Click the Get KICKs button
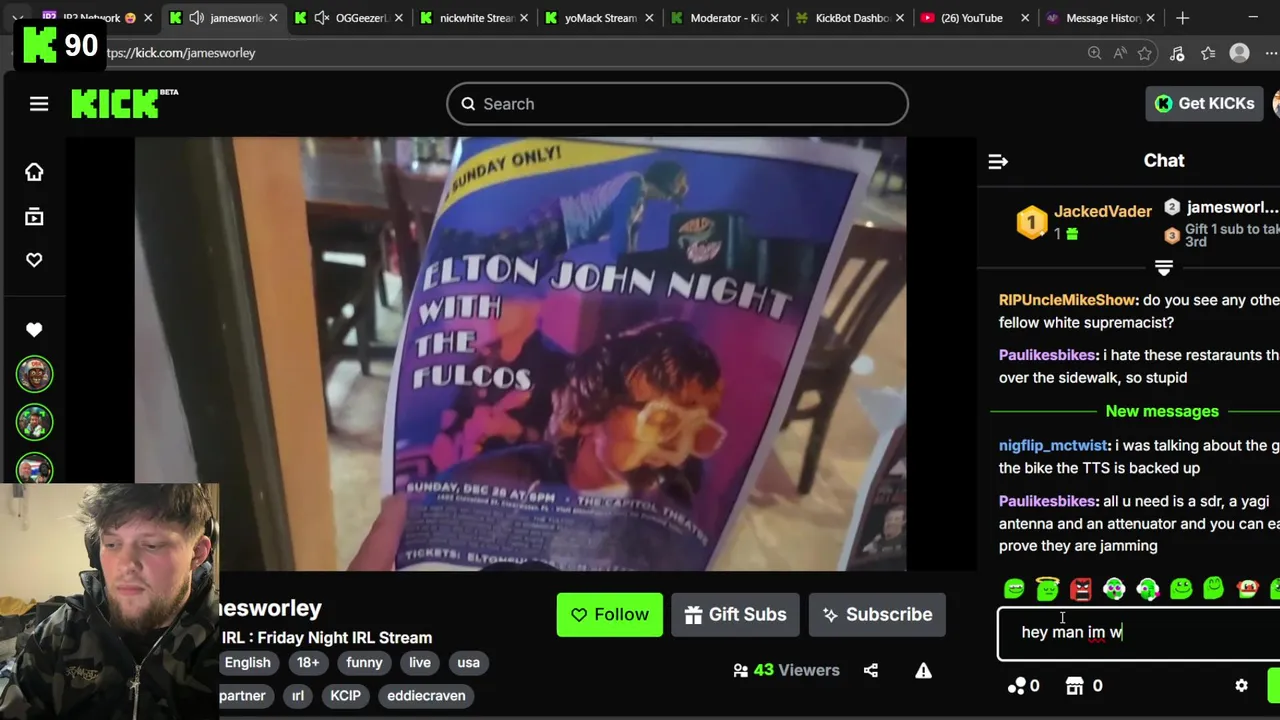The width and height of the screenshot is (1280, 720). click(1205, 103)
